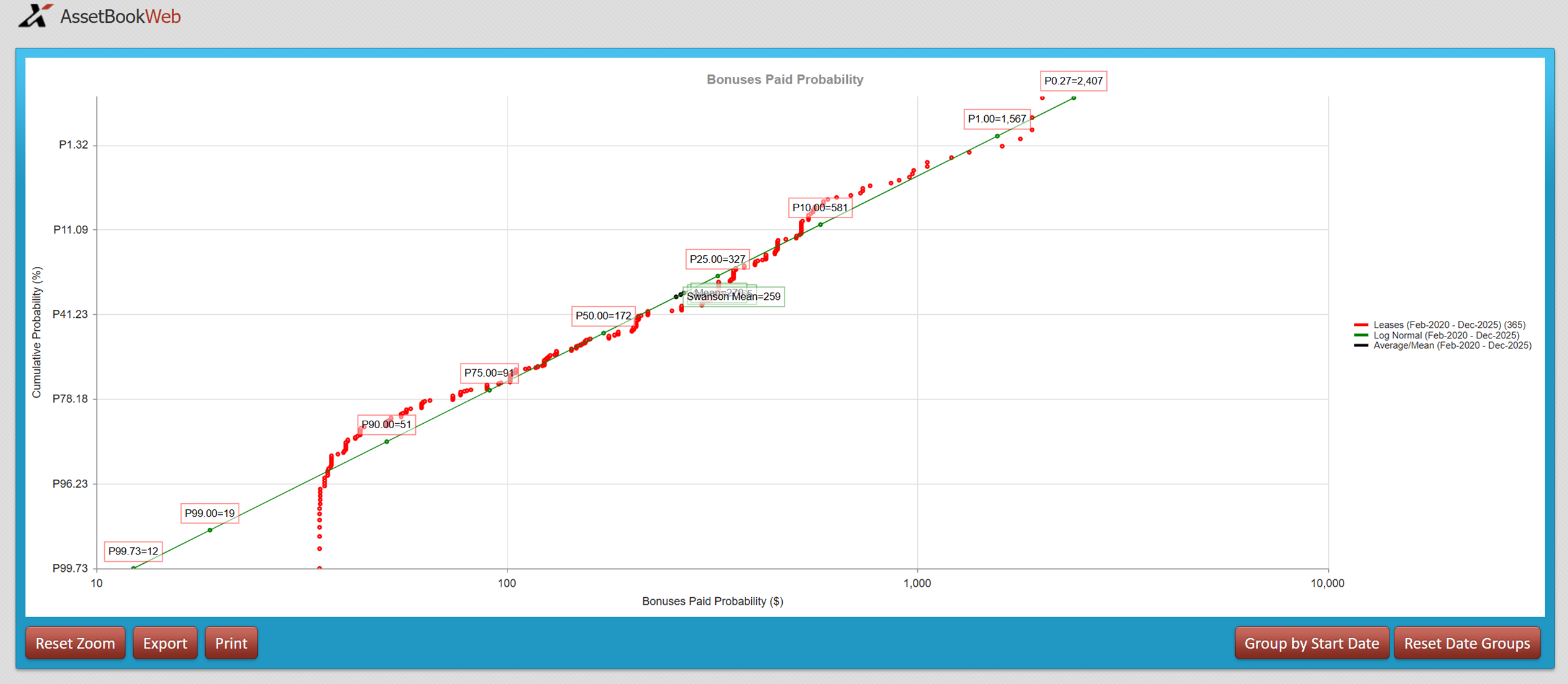Select the P0.27=2,407 label
This screenshot has height=684, width=1568.
point(1073,81)
